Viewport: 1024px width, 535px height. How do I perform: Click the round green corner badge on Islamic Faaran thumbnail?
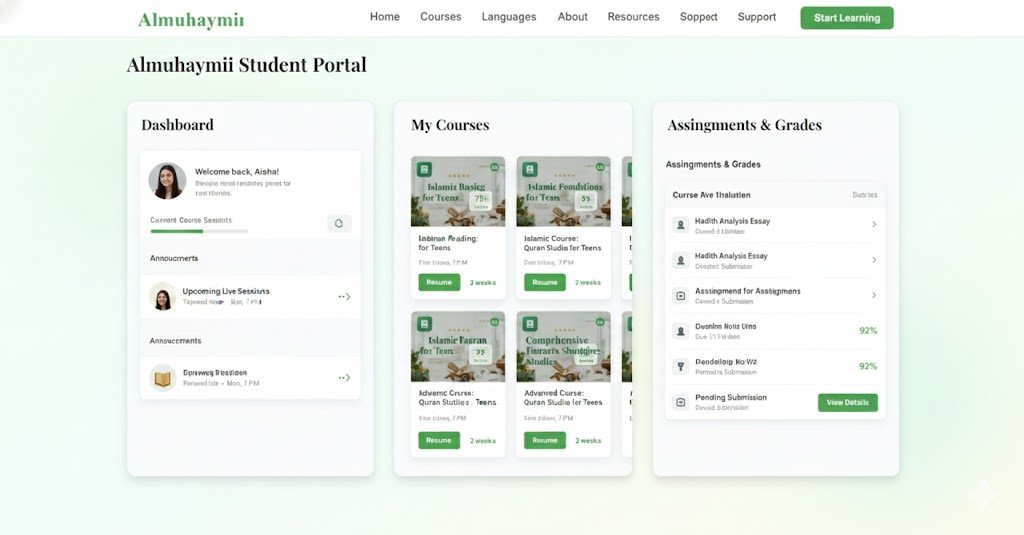[x=494, y=322]
